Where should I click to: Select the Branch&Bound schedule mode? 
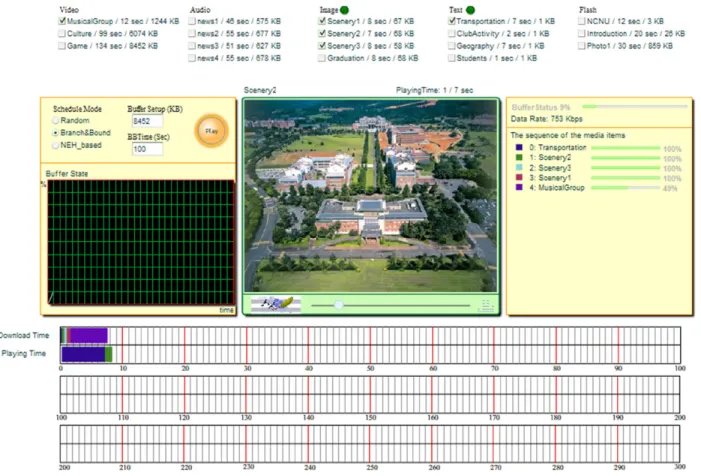(x=55, y=133)
